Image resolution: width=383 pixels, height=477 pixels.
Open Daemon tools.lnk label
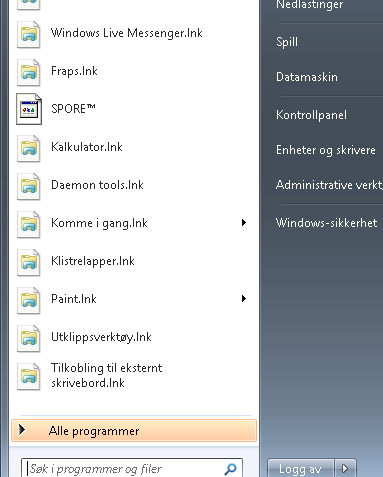click(x=97, y=185)
